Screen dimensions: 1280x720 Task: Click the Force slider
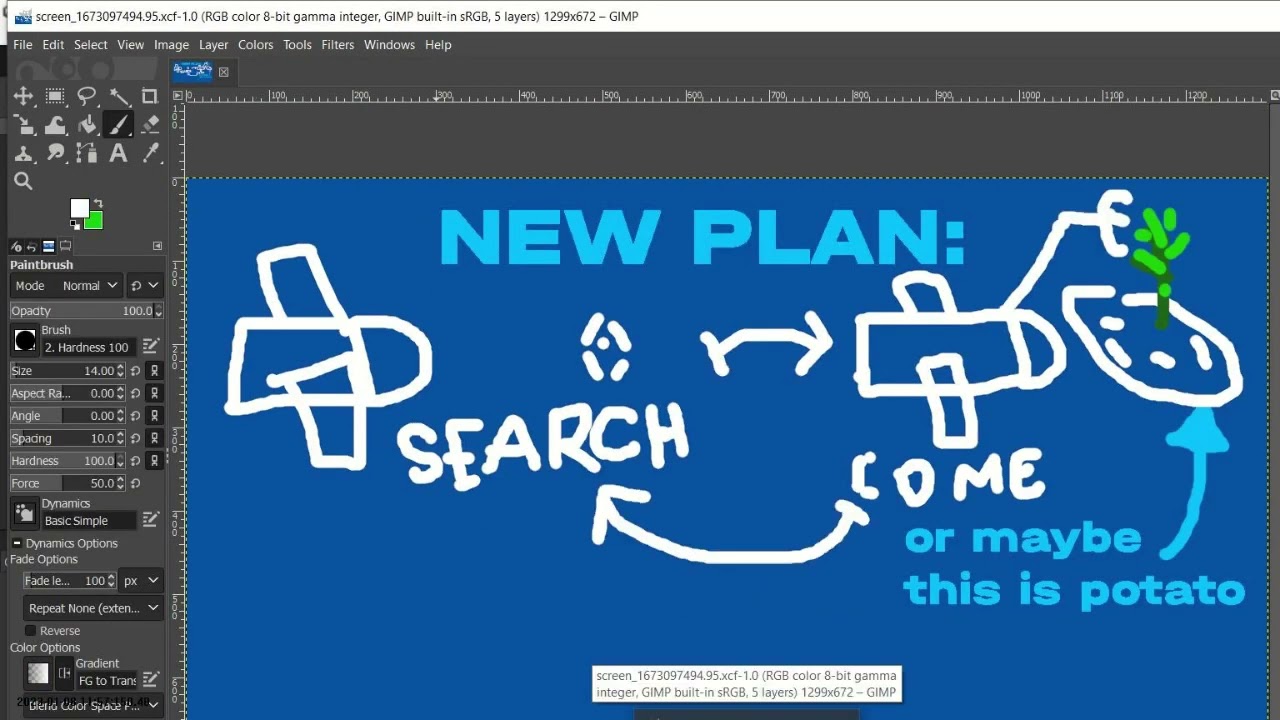coord(62,483)
